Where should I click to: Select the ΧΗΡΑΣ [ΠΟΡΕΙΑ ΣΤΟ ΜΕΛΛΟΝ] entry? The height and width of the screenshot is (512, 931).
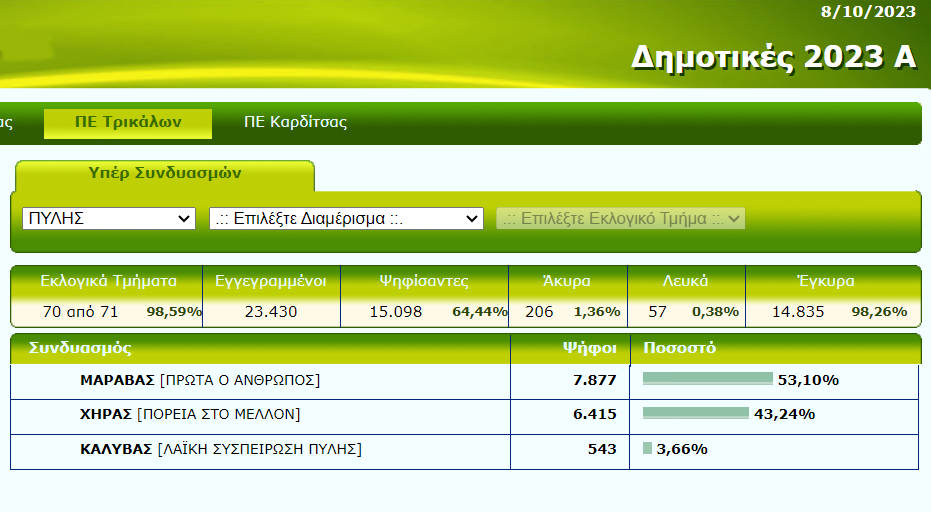coord(190,414)
